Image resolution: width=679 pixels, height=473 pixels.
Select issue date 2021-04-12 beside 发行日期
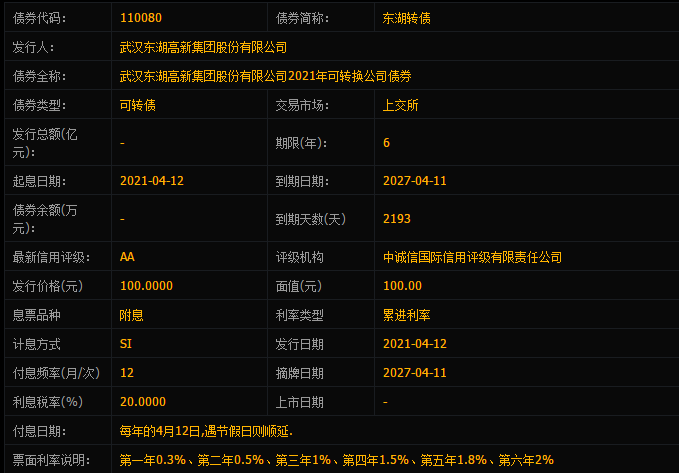click(x=414, y=344)
